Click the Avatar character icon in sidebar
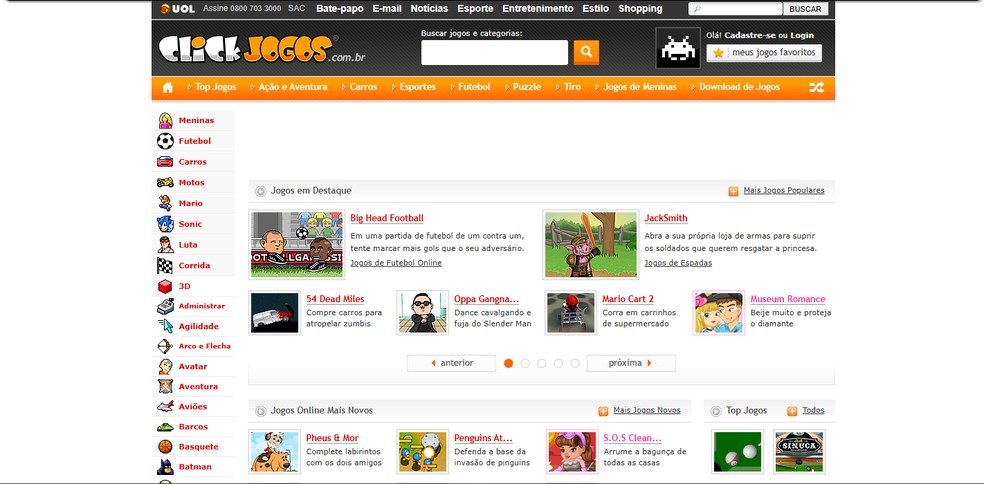 [165, 367]
